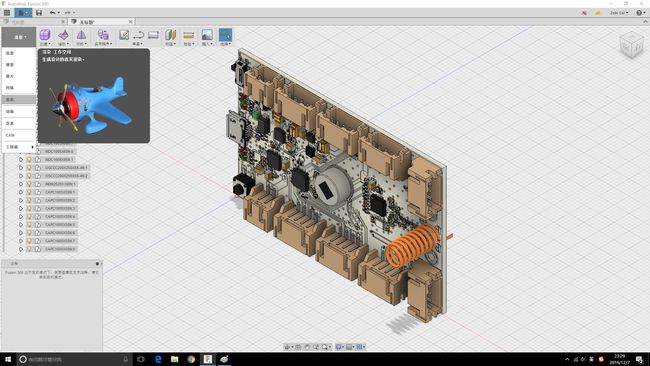Image resolution: width=650 pixels, height=366 pixels.
Task: Select the first entry in workspace menu
Action: tap(19, 53)
